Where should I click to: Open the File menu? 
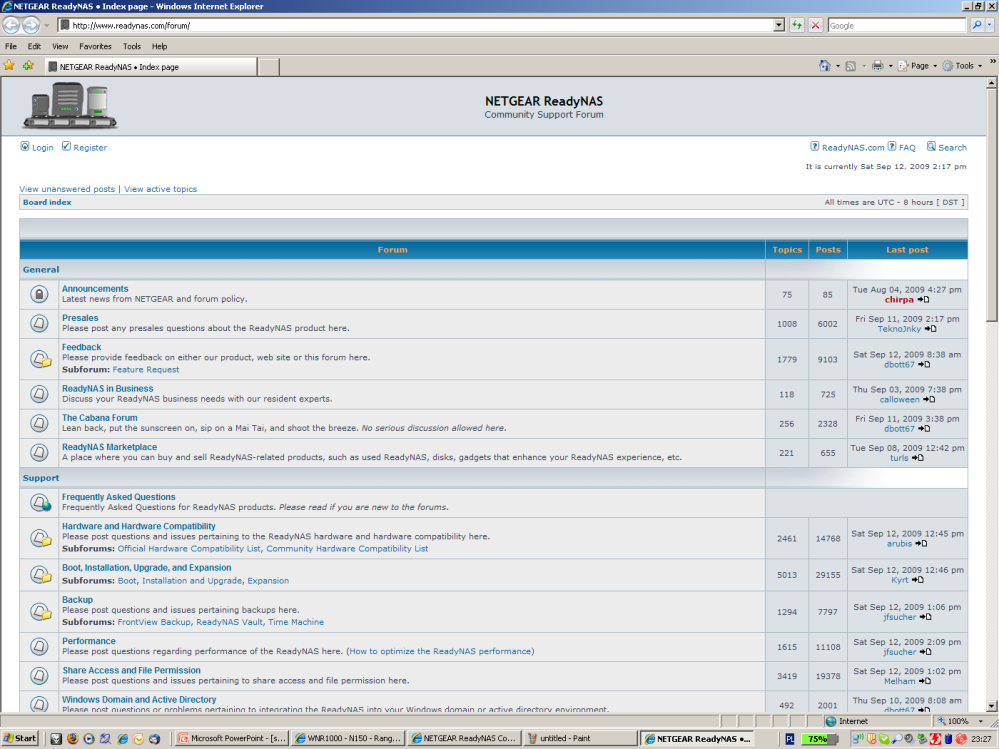point(11,46)
